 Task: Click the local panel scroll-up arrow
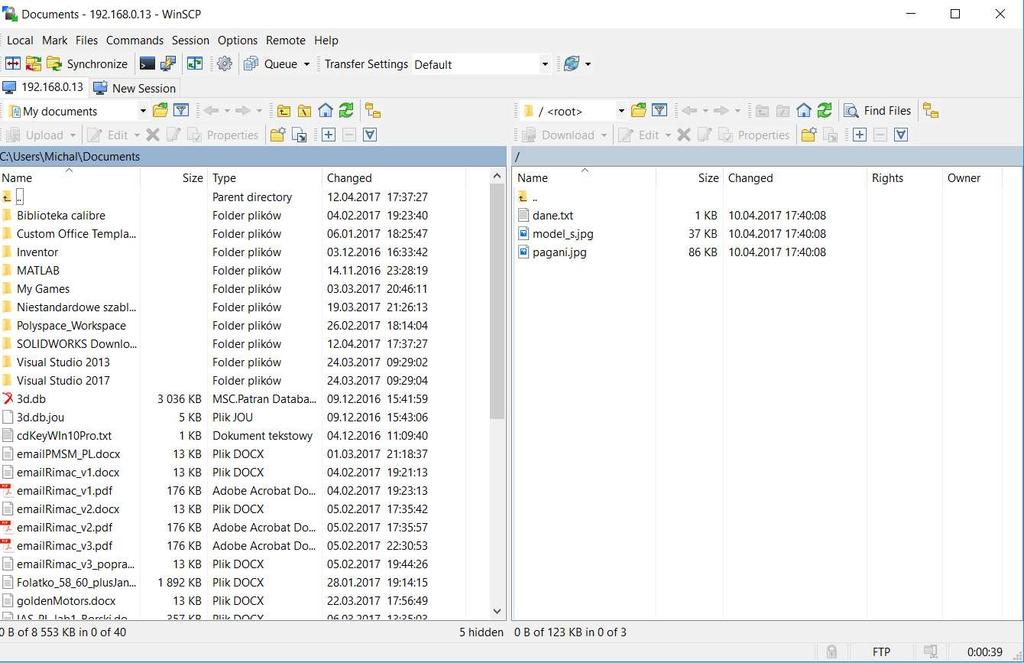point(497,176)
